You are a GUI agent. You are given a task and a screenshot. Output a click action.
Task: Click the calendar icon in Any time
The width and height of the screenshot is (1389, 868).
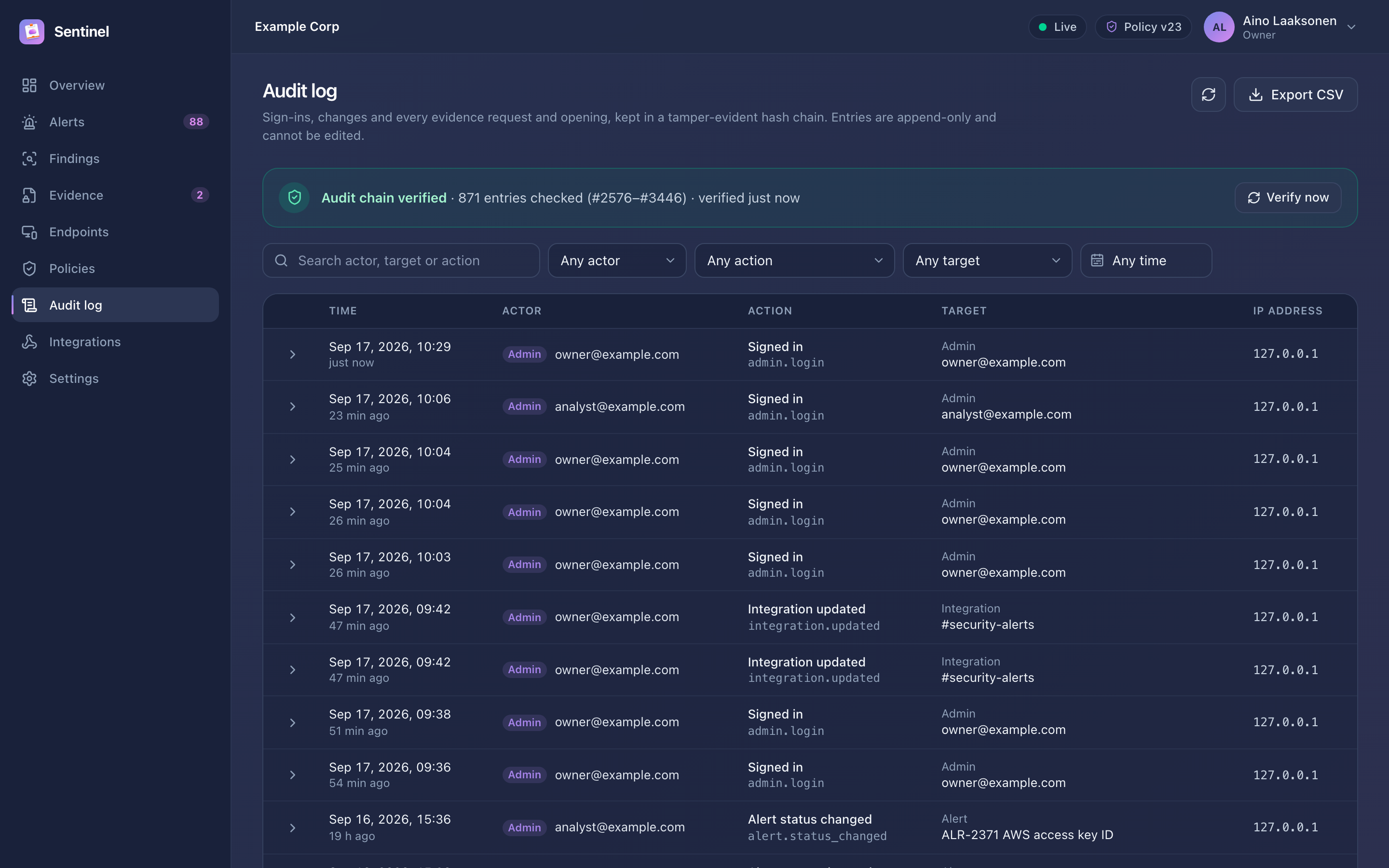(1097, 260)
